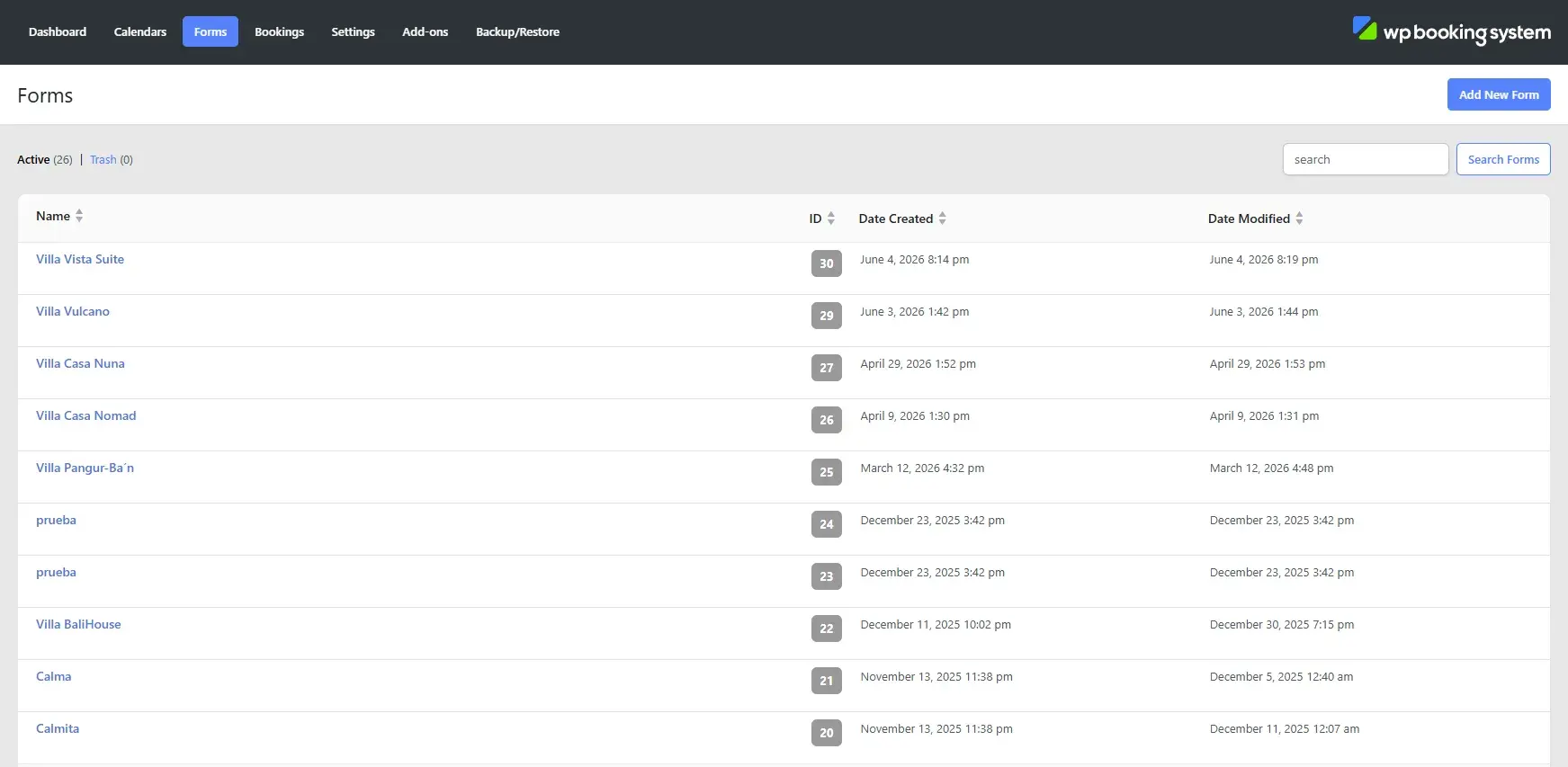Screen dimensions: 1568x767
Task: Open the Dashboard menu
Action: coord(58,31)
